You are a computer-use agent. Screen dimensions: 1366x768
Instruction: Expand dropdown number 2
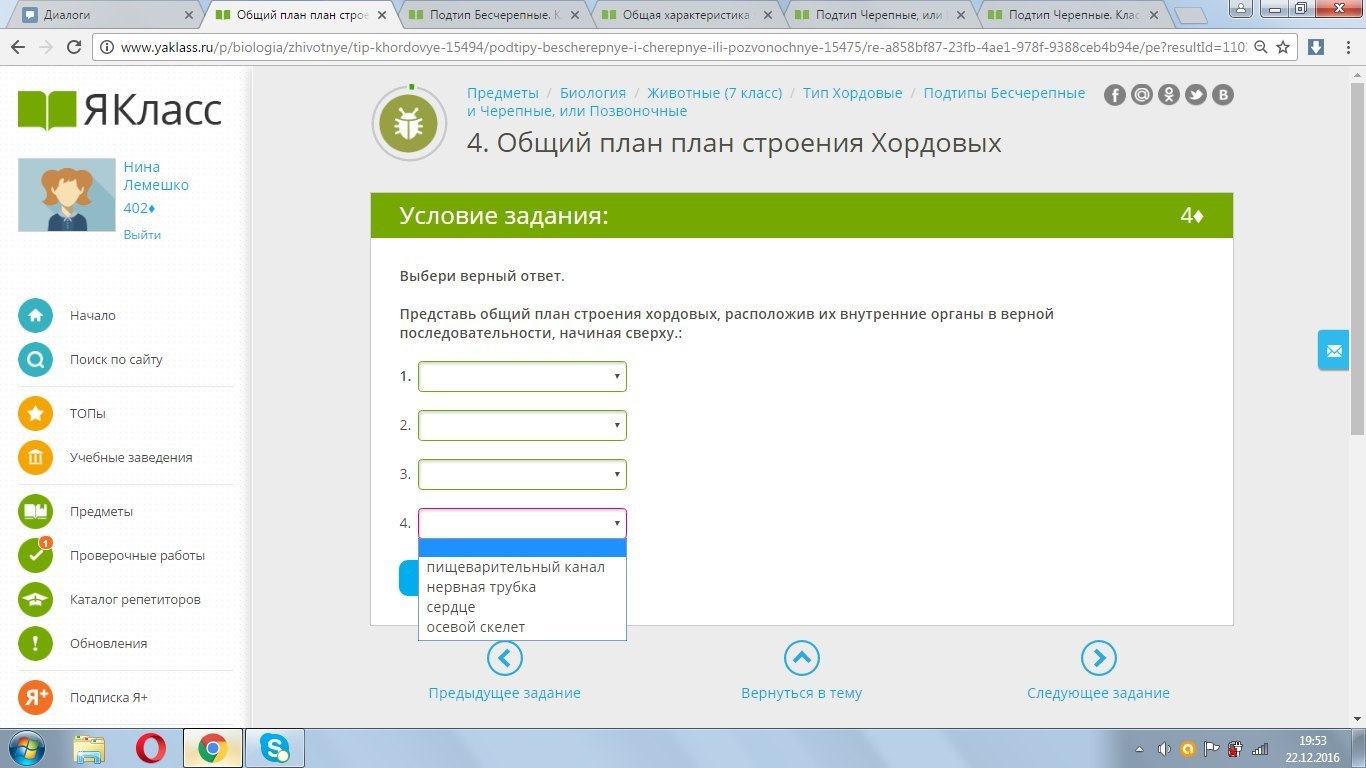click(522, 426)
